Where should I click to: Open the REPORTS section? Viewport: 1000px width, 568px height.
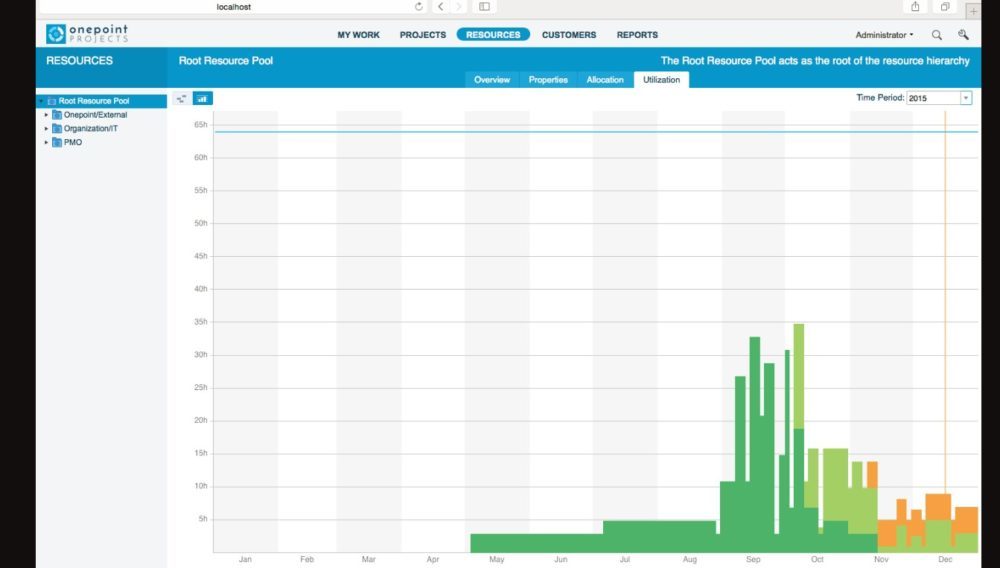pos(637,35)
